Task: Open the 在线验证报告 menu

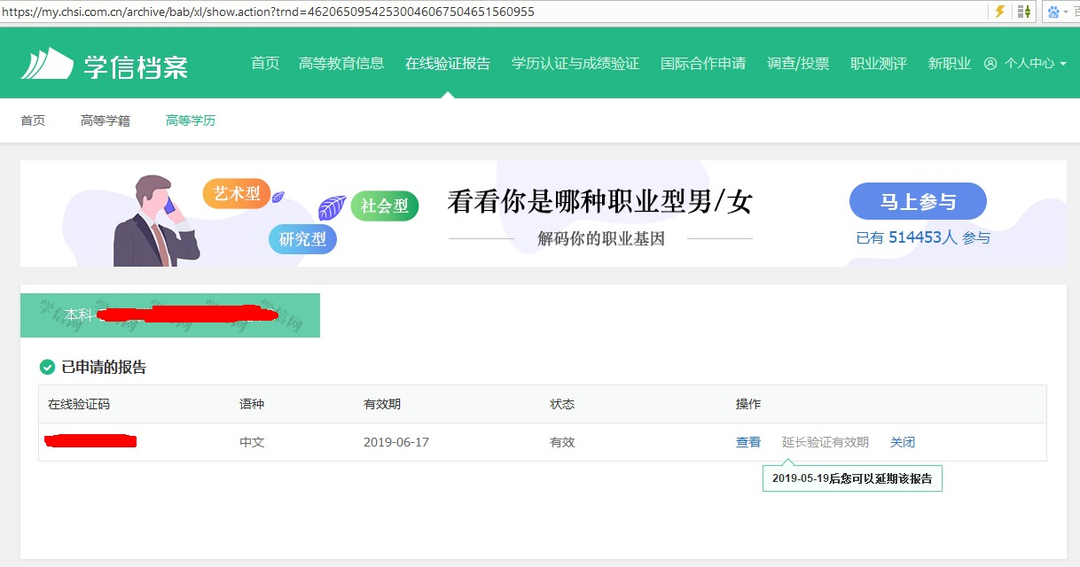Action: pos(448,63)
